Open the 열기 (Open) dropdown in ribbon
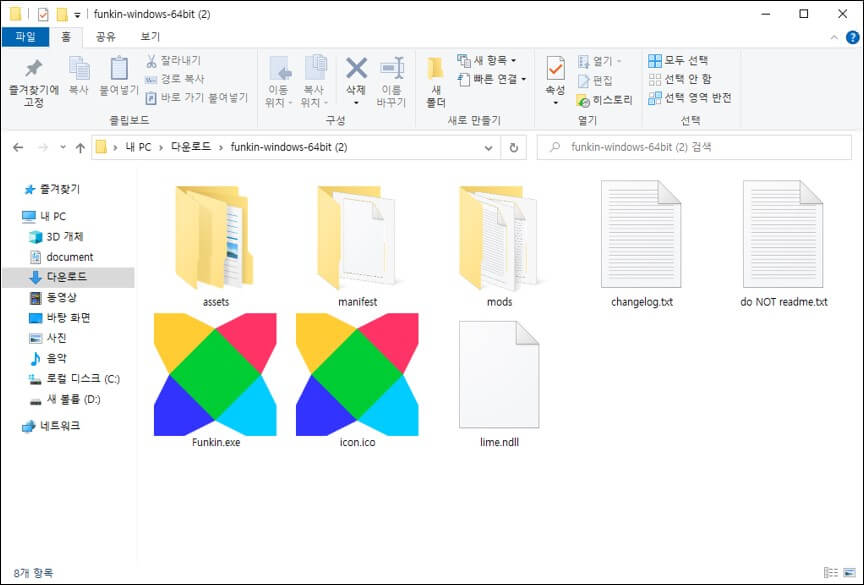The image size is (864, 585). click(x=600, y=61)
